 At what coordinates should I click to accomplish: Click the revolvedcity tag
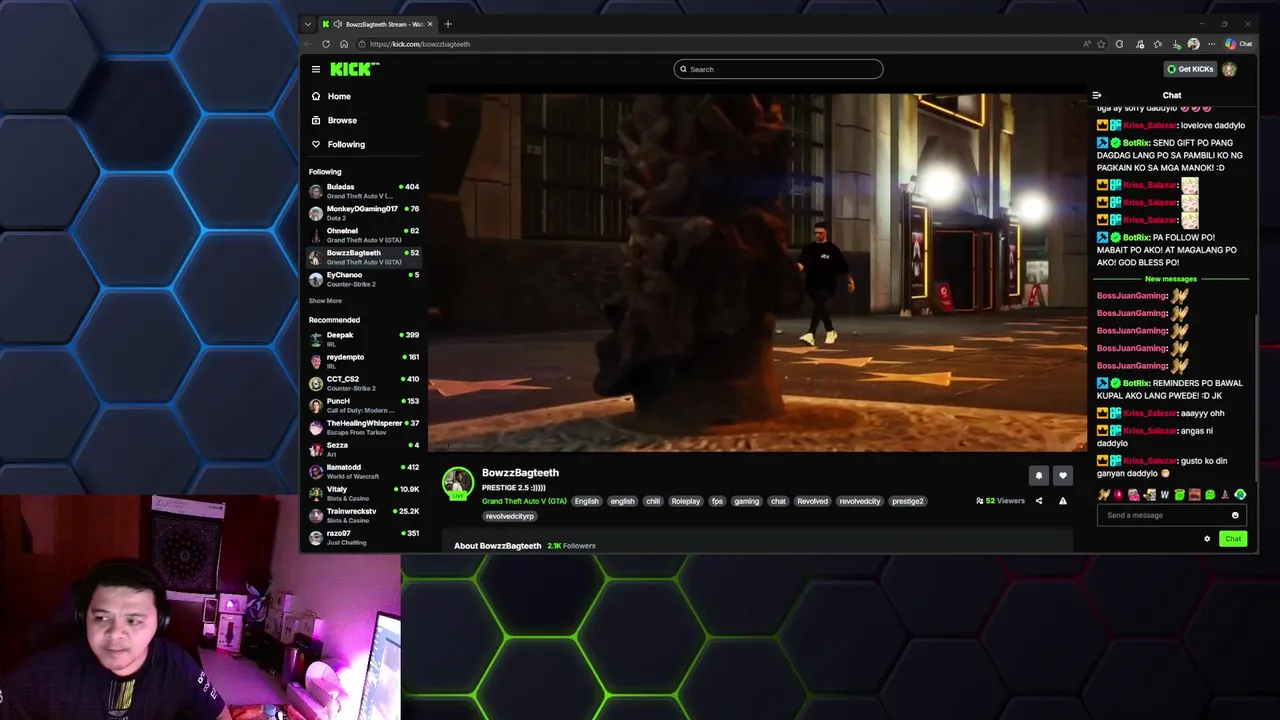860,501
